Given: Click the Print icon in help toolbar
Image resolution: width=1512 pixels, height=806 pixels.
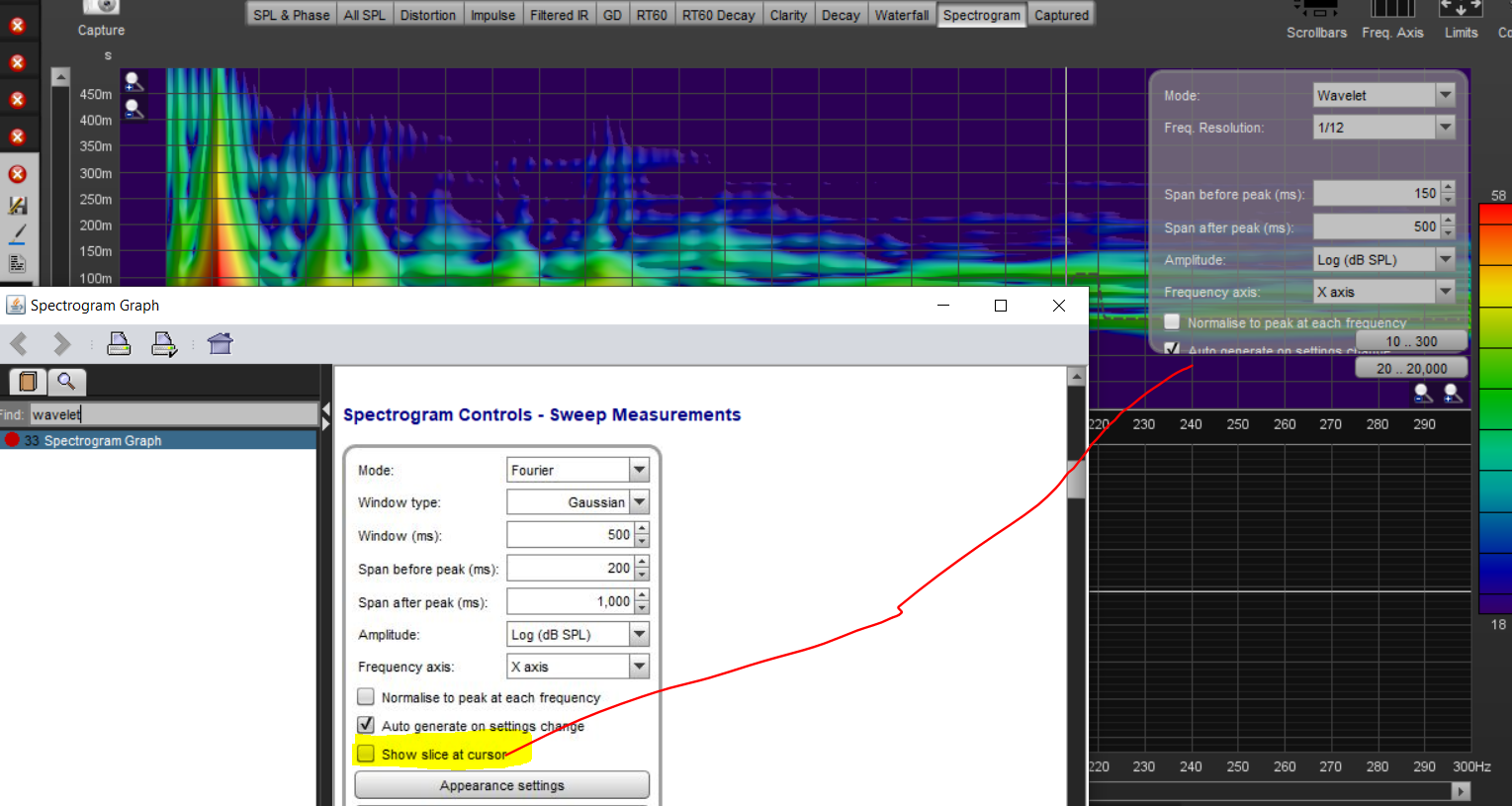Looking at the screenshot, I should [119, 343].
